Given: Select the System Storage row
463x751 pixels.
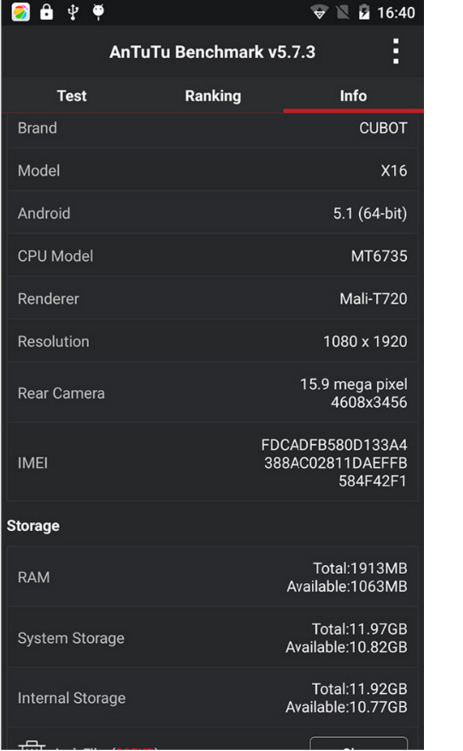Looking at the screenshot, I should coord(213,638).
